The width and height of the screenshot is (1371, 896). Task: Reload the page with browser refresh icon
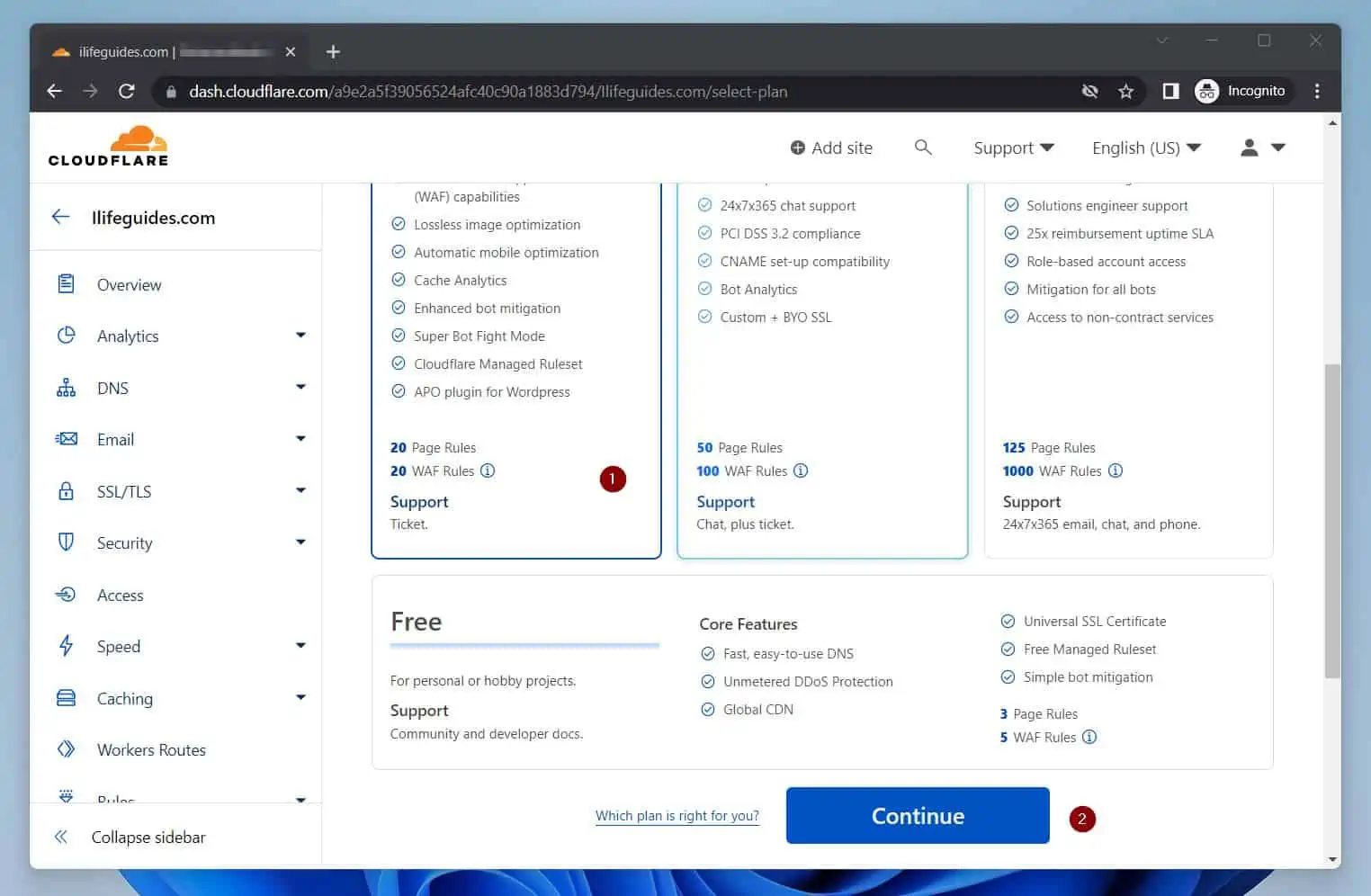click(127, 91)
